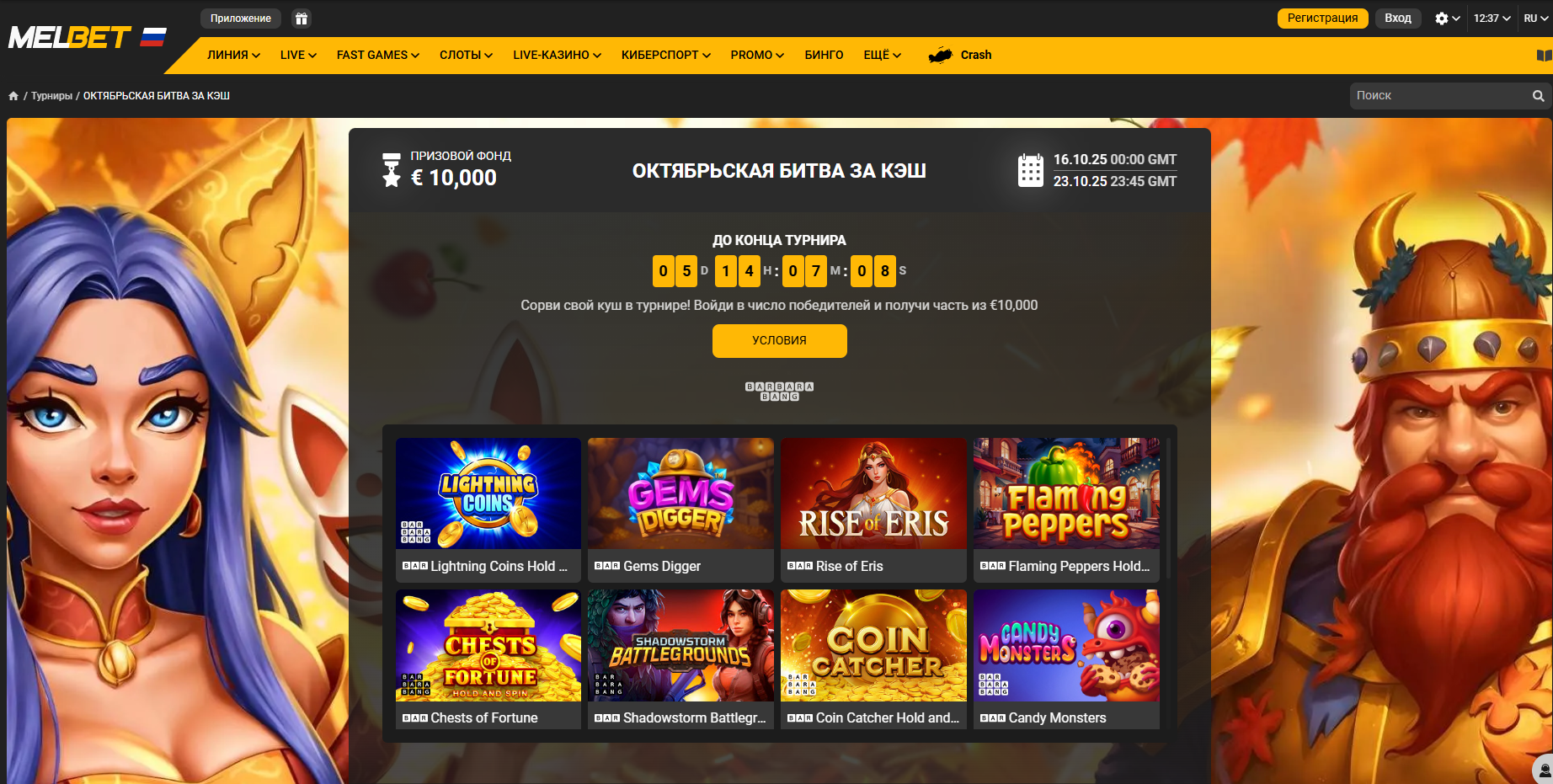Click the Регистрация button
The image size is (1553, 784).
(x=1322, y=19)
